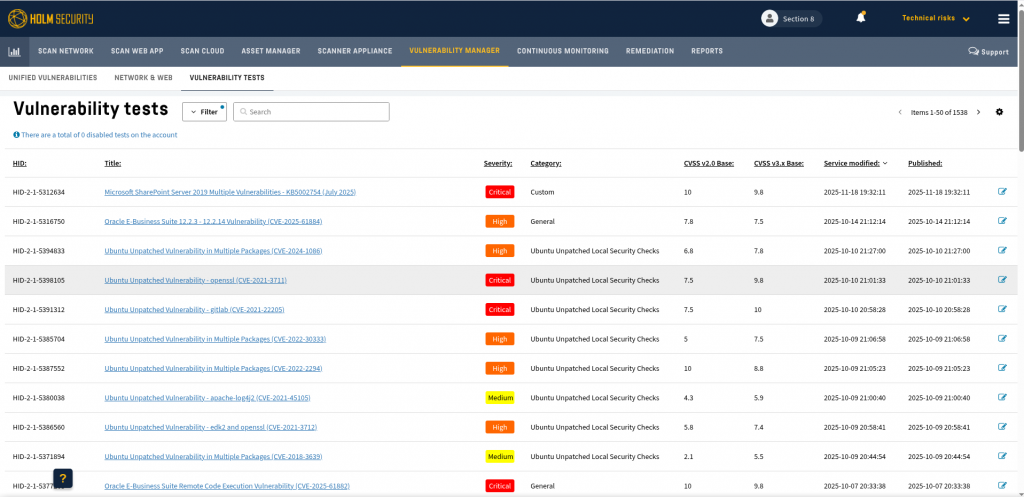Click into the Search field
The image size is (1024, 497).
(x=312, y=112)
